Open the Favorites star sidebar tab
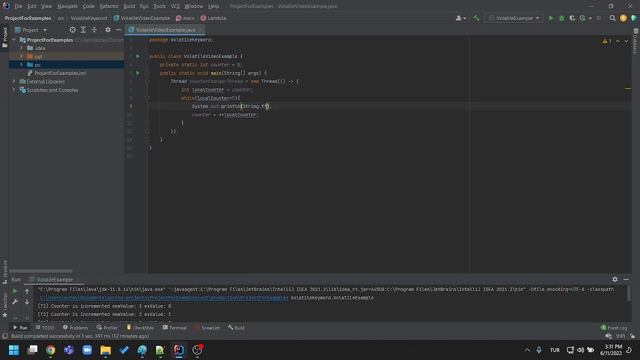The width and height of the screenshot is (640, 360). (5, 306)
